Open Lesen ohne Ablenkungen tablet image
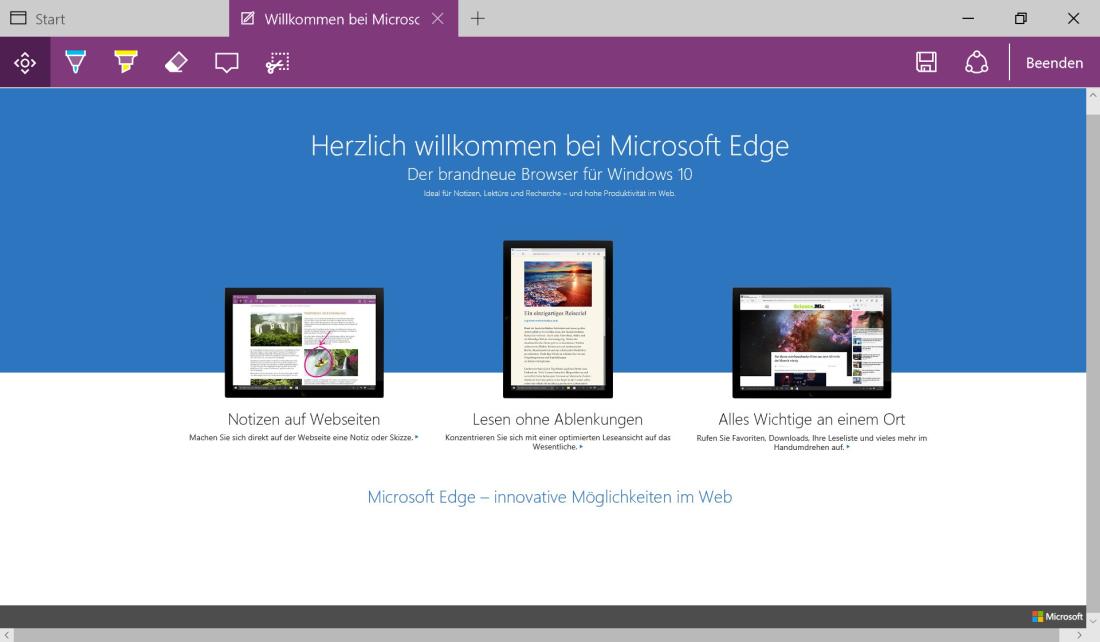Image resolution: width=1100 pixels, height=642 pixels. 558,319
